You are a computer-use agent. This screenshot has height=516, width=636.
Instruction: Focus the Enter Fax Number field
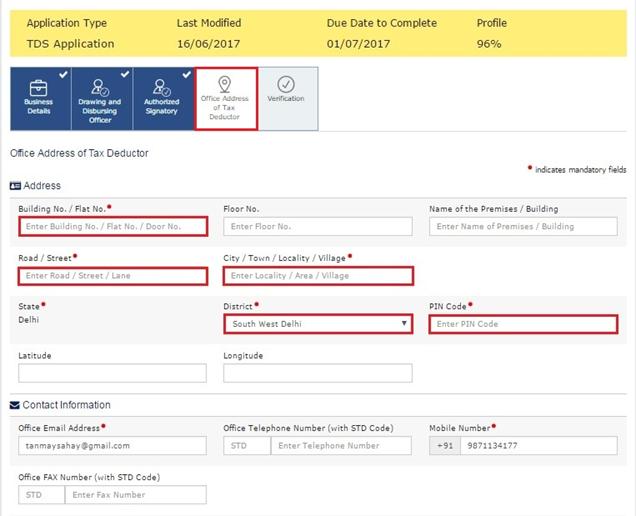pos(135,494)
